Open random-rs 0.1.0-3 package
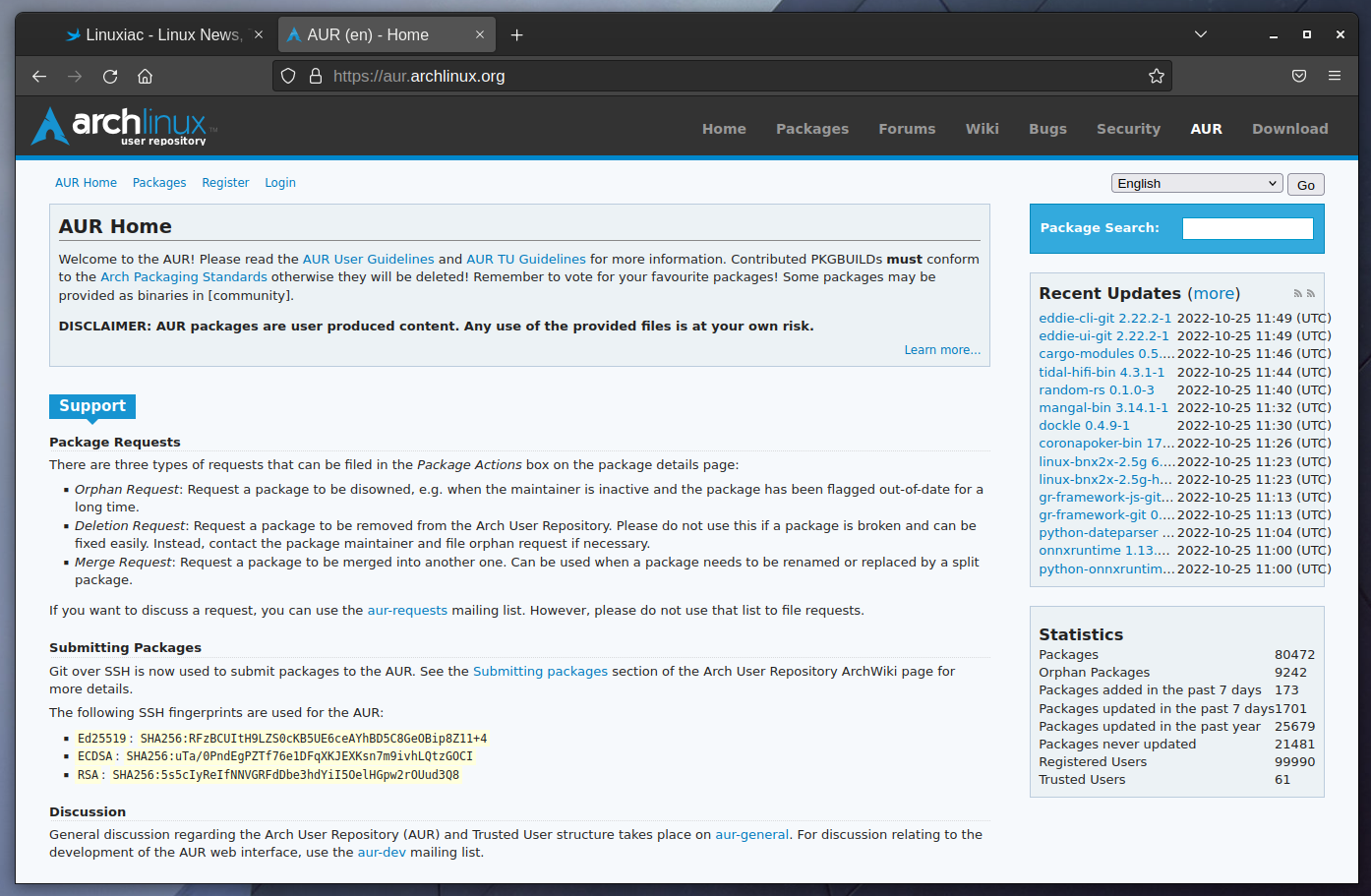Image resolution: width=1371 pixels, height=896 pixels. coord(1097,390)
